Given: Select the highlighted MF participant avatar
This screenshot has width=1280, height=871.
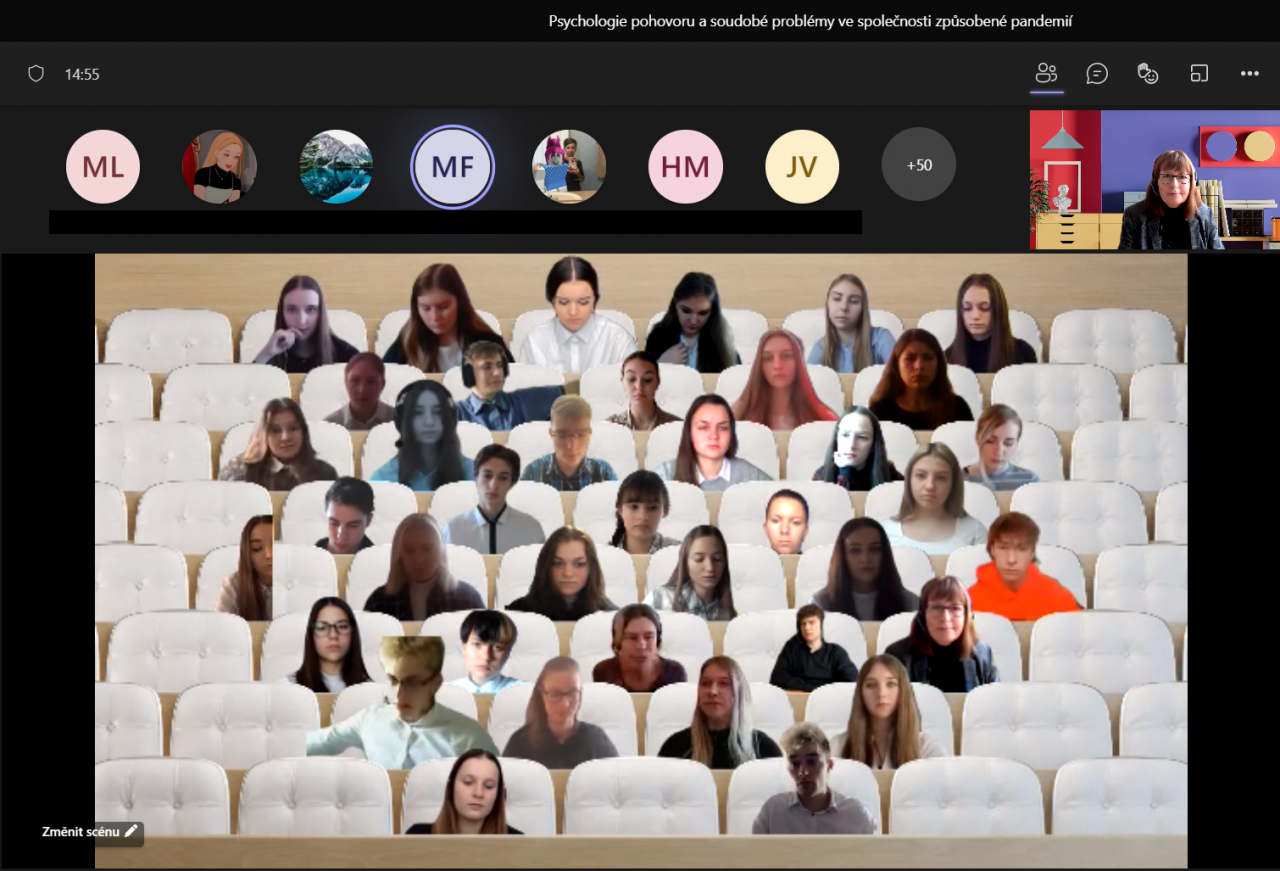Looking at the screenshot, I should 452,166.
